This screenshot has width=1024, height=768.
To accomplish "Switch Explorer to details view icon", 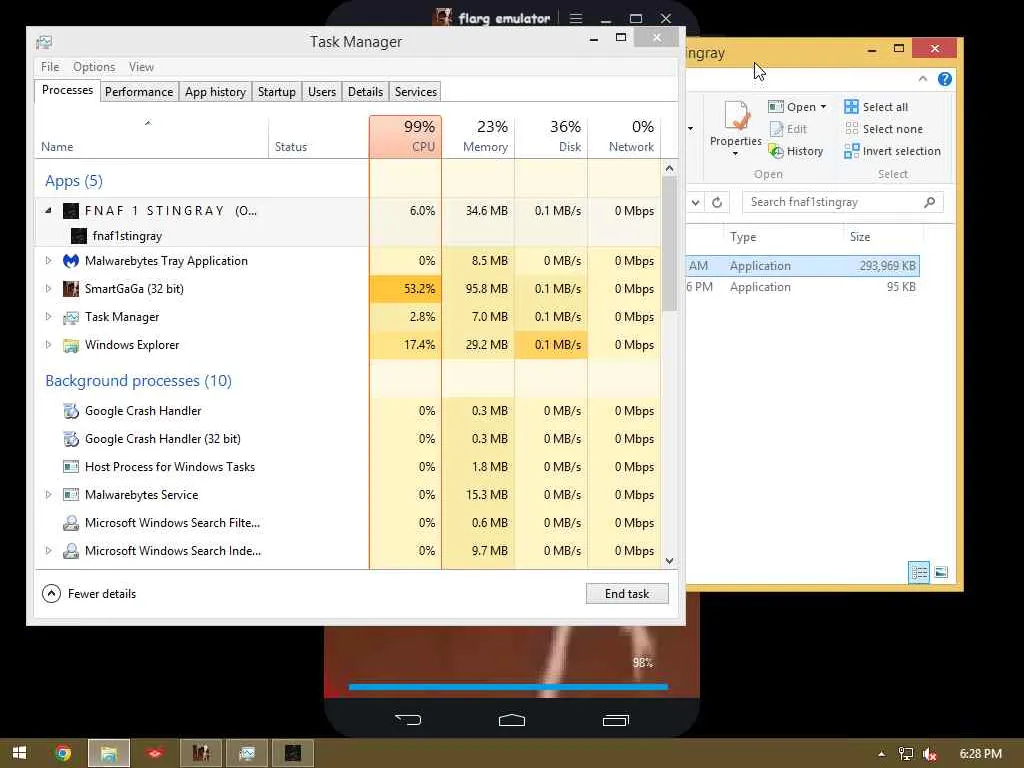I will [x=919, y=573].
